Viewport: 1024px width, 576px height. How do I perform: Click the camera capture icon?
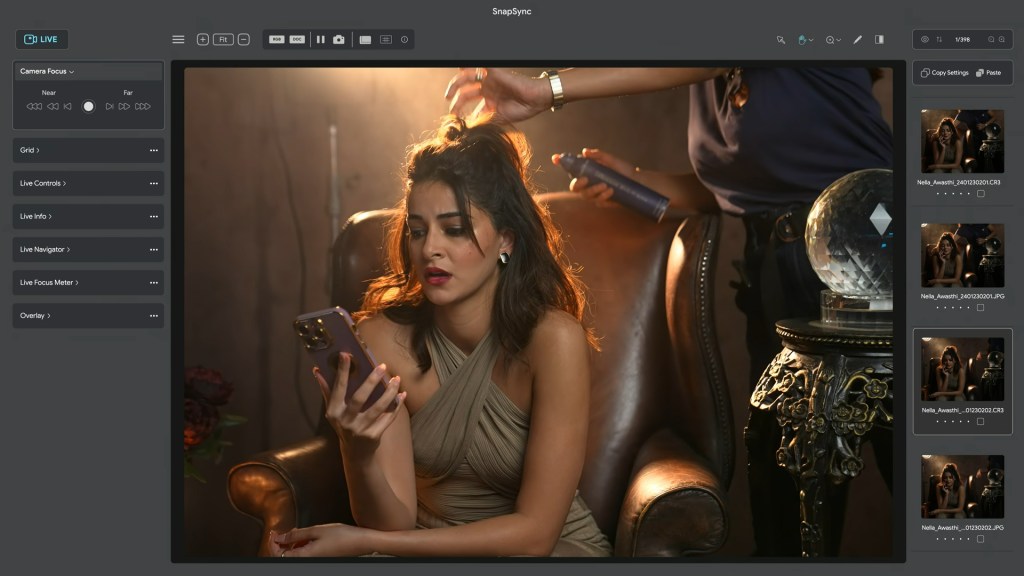[339, 40]
